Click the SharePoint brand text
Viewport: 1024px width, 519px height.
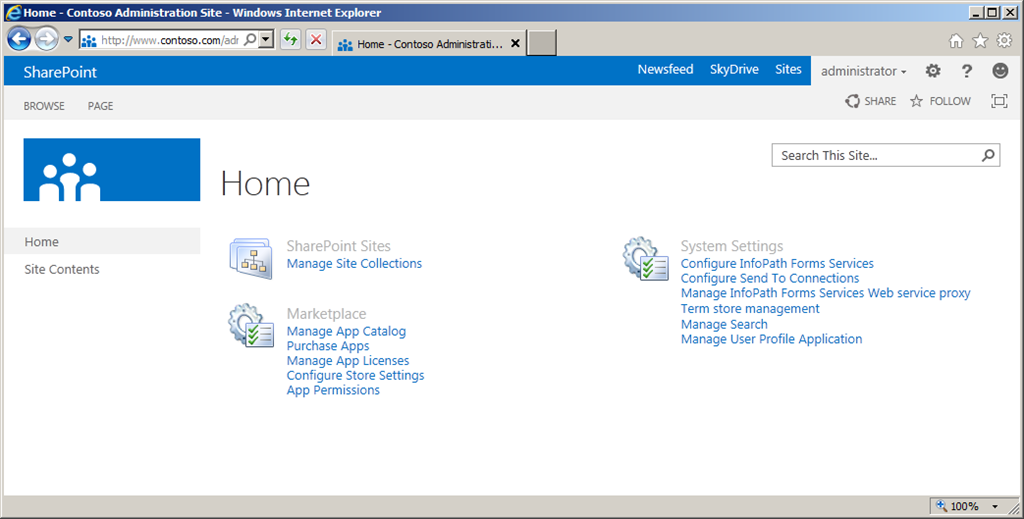pos(60,72)
